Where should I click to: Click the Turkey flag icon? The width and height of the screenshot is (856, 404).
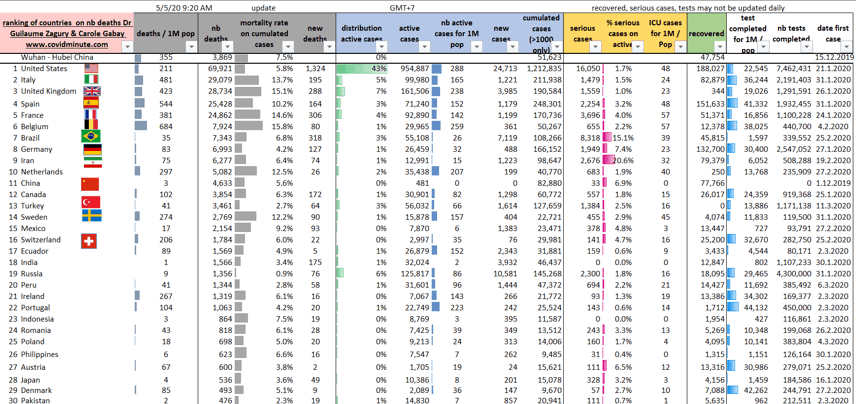pyautogui.click(x=91, y=203)
